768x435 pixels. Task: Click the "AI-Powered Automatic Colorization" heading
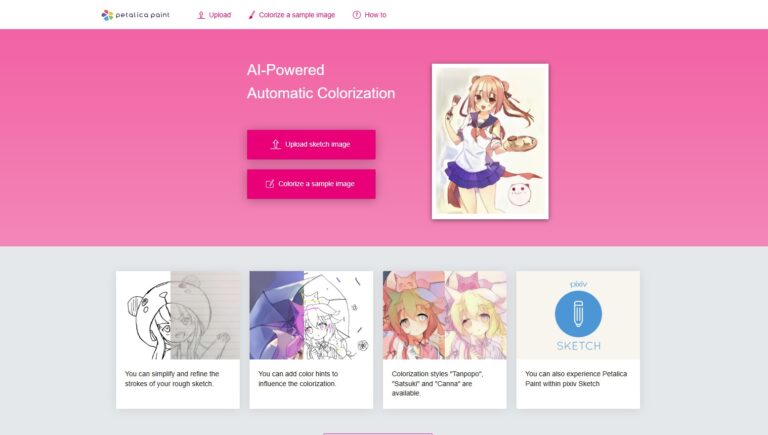321,81
